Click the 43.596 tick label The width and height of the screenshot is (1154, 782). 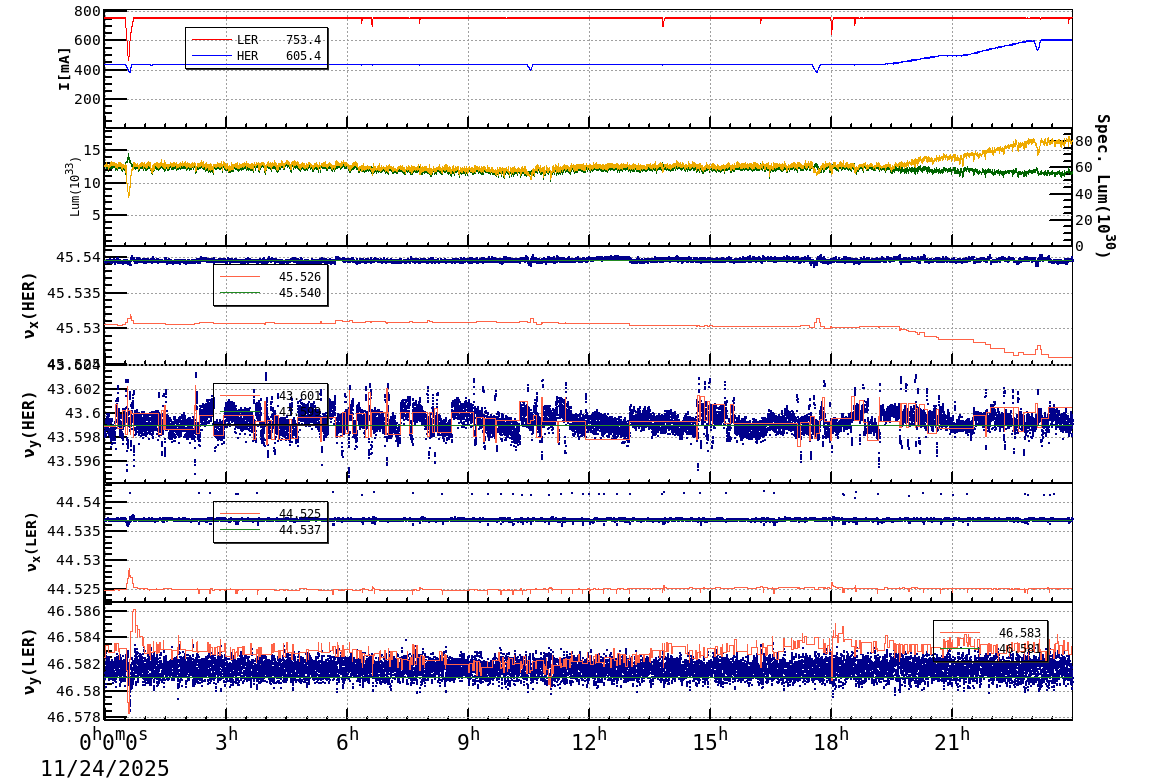point(74,461)
